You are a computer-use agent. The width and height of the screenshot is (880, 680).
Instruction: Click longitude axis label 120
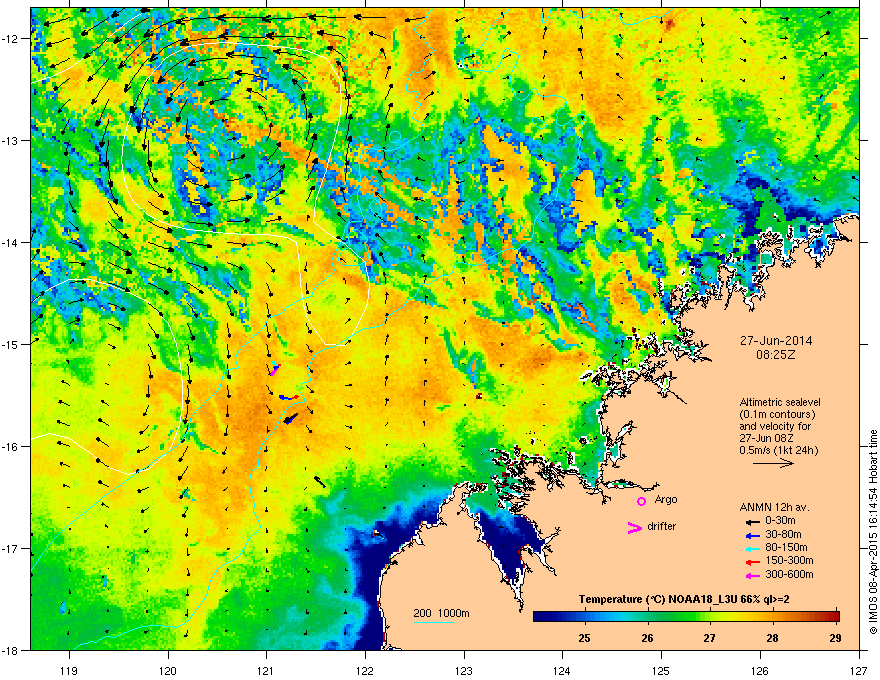pos(168,670)
